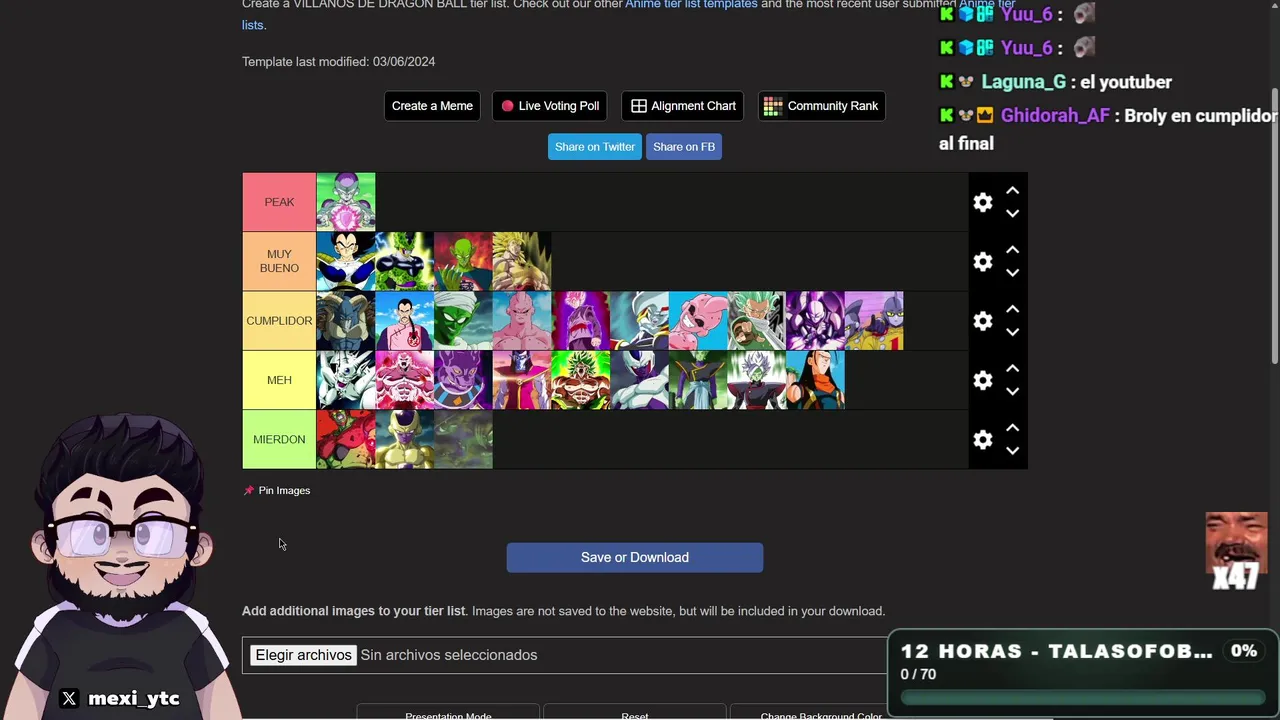Move MUY BUENO row down
Screen dimensions: 1280x720
[1012, 272]
